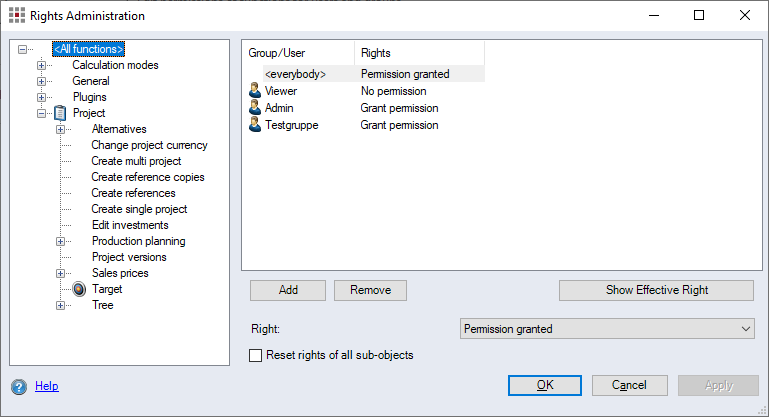Click the Project clipboard icon in tree

click(x=61, y=113)
